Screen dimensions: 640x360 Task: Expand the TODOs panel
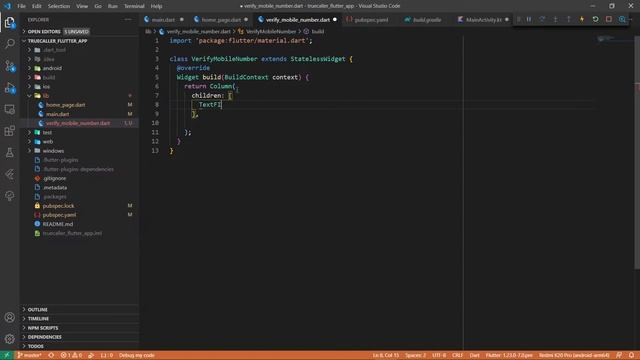click(x=80, y=346)
